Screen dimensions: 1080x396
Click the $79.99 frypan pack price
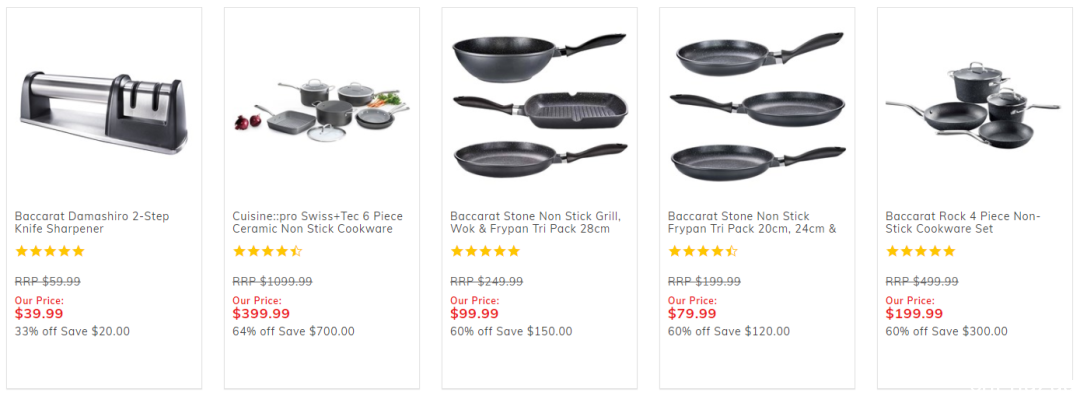point(692,314)
